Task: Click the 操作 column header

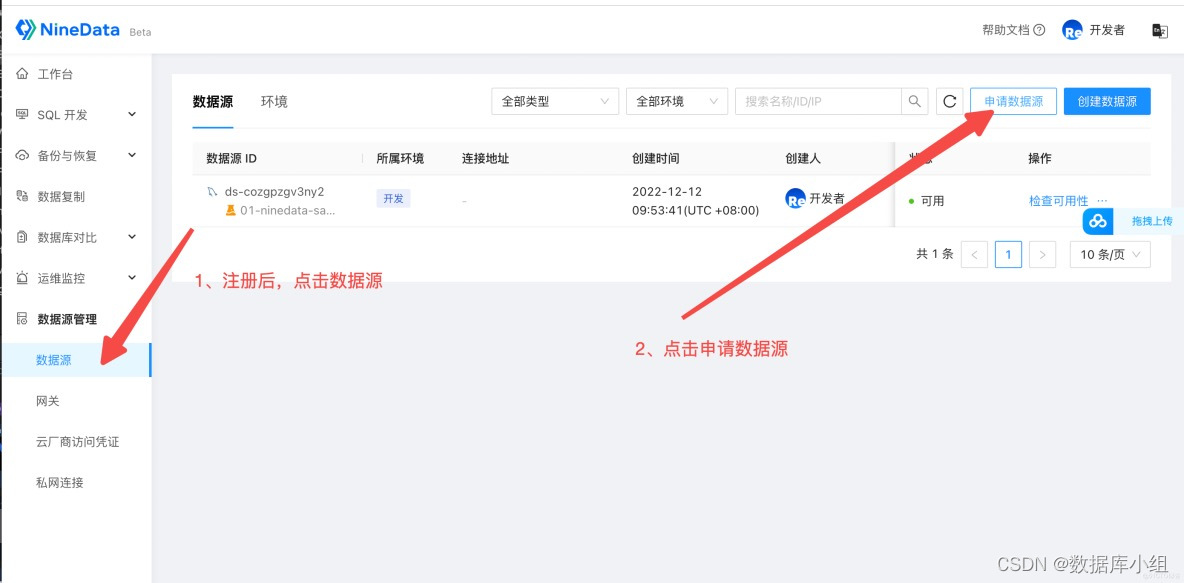Action: point(1040,159)
